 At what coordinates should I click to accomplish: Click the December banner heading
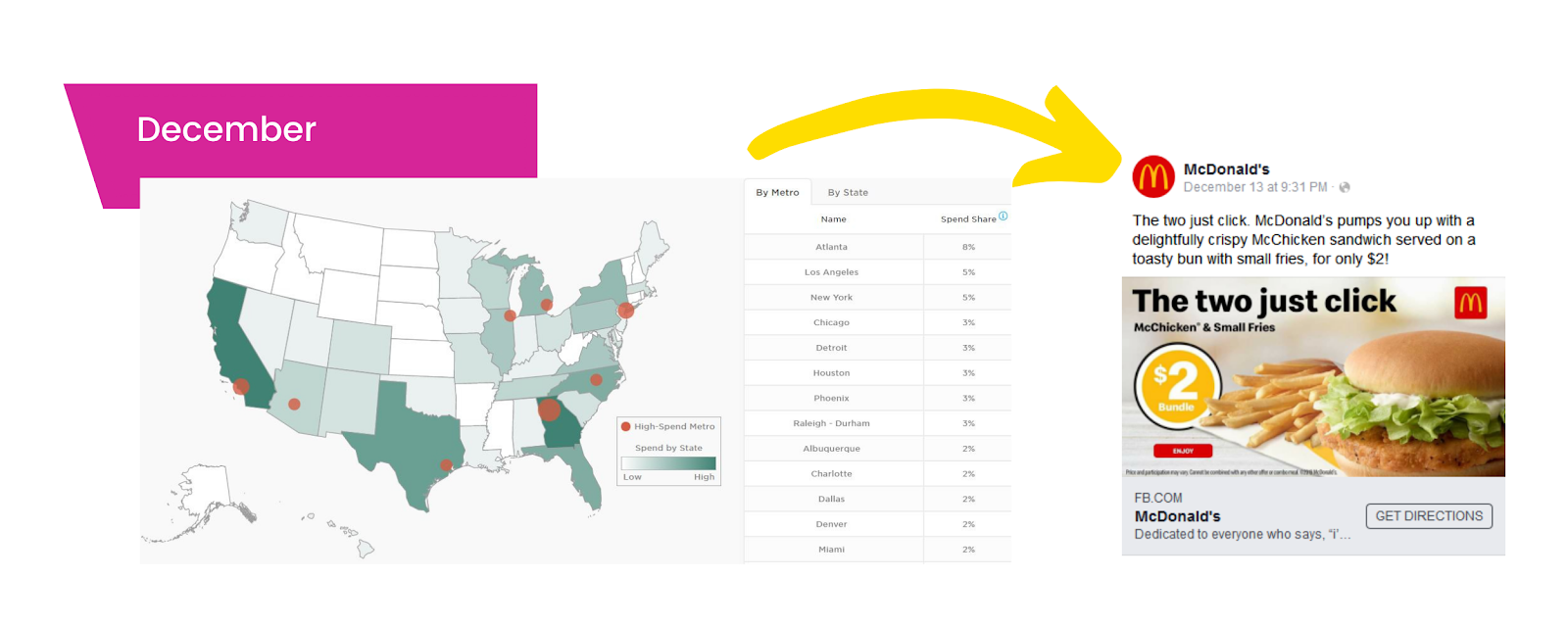[x=226, y=129]
